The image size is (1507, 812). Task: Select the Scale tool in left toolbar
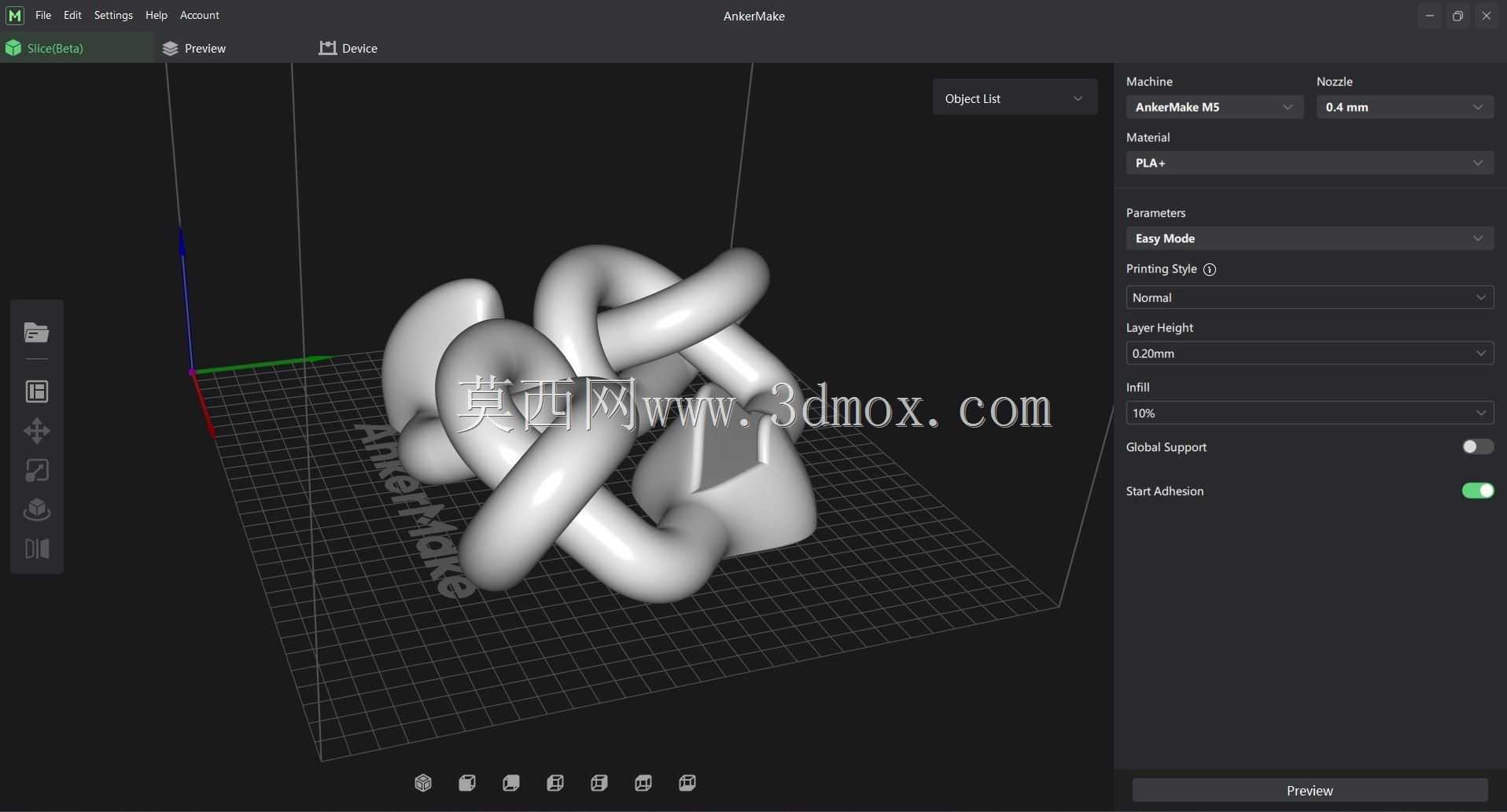37,470
